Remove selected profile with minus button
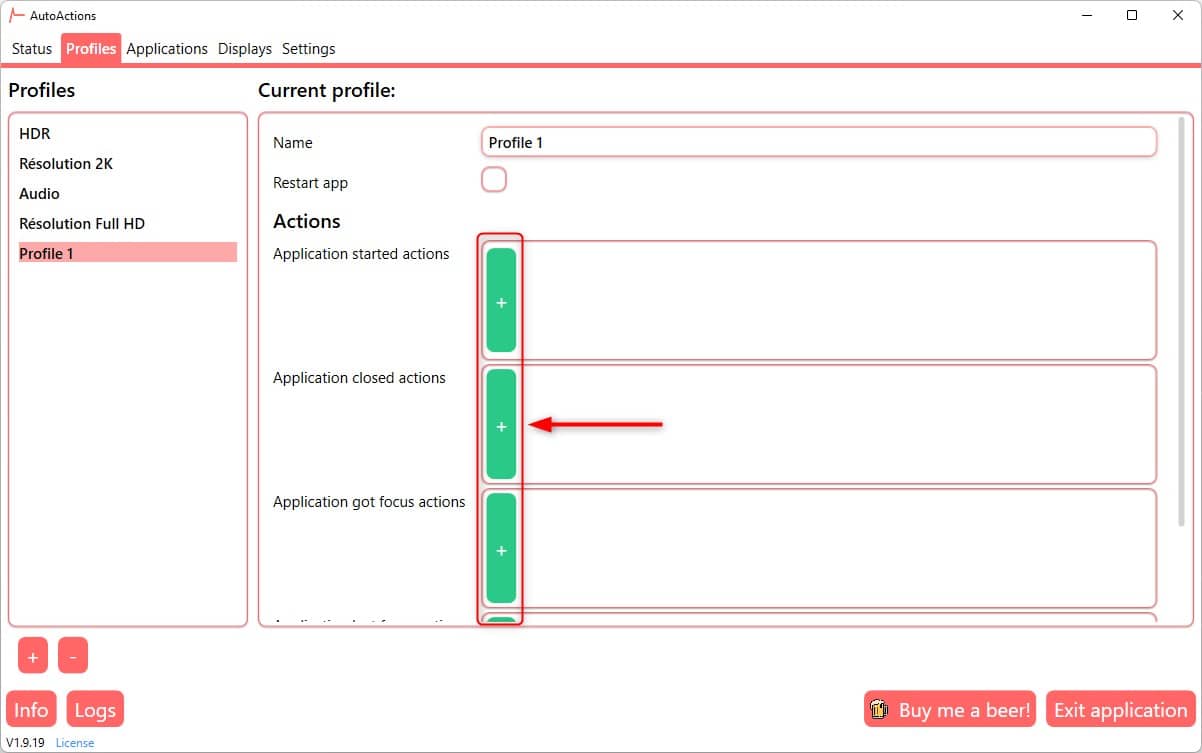This screenshot has width=1202, height=753. tap(73, 656)
